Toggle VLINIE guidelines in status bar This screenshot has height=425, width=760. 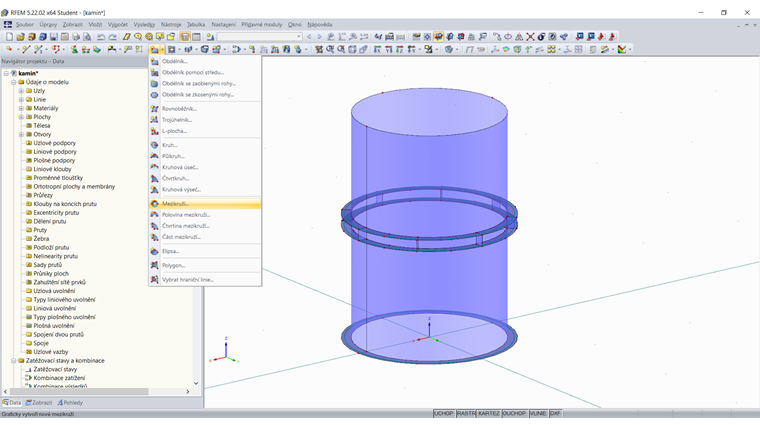point(538,413)
